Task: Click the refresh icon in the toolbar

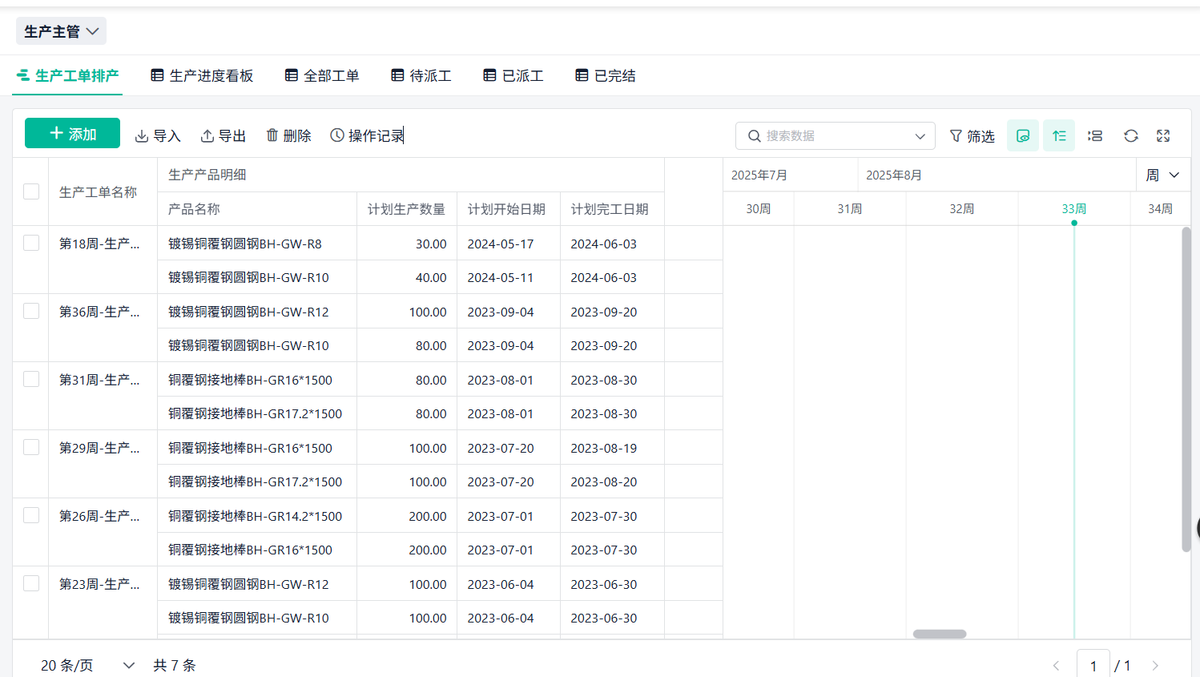Action: pyautogui.click(x=1131, y=136)
